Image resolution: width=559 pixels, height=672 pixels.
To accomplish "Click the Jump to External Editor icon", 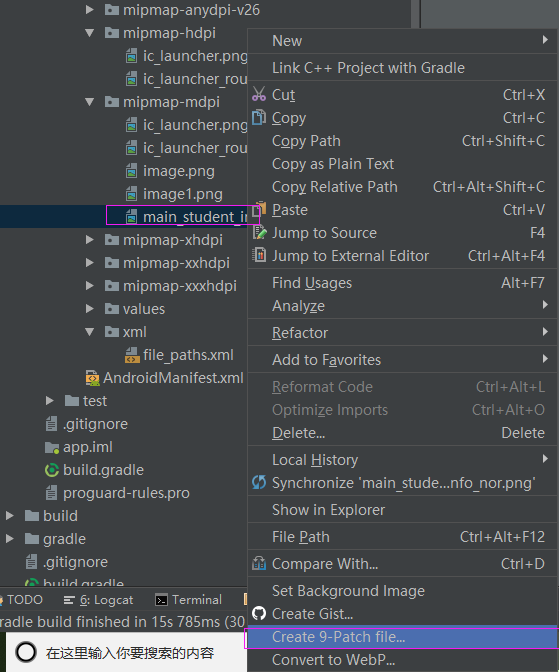I will [x=259, y=255].
